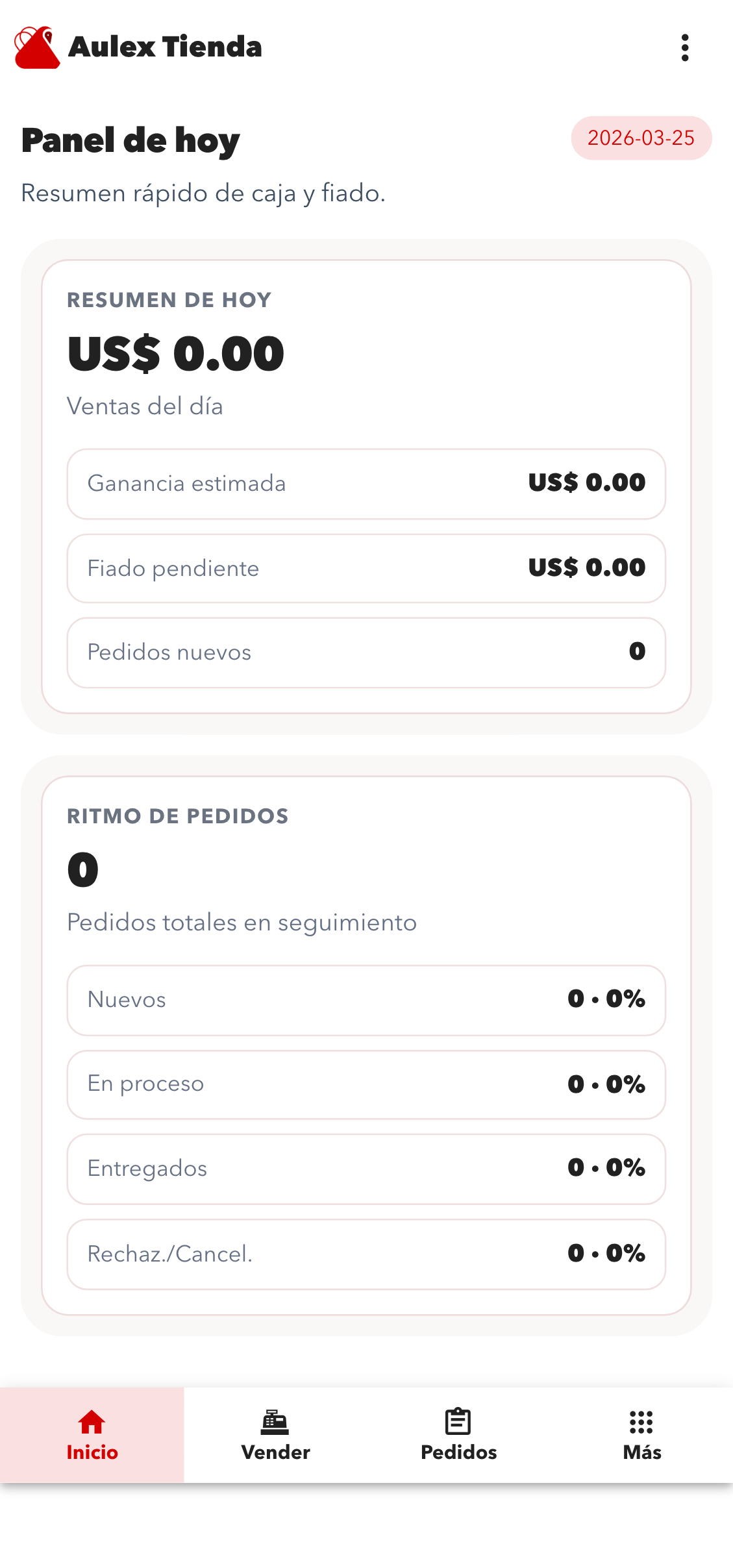The image size is (733, 1568).
Task: Tap the clipboard Pedidos icon
Action: 458,1421
